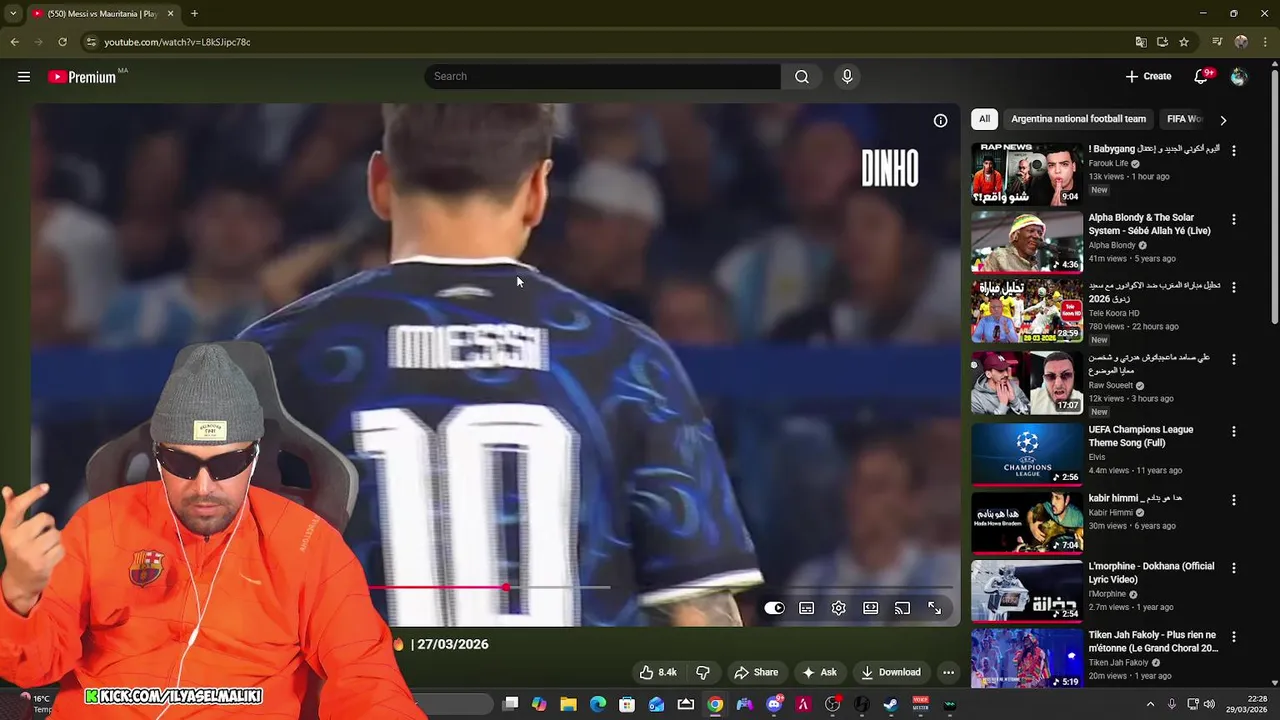This screenshot has width=1280, height=720.
Task: Like the video (8.4k)
Action: click(658, 672)
